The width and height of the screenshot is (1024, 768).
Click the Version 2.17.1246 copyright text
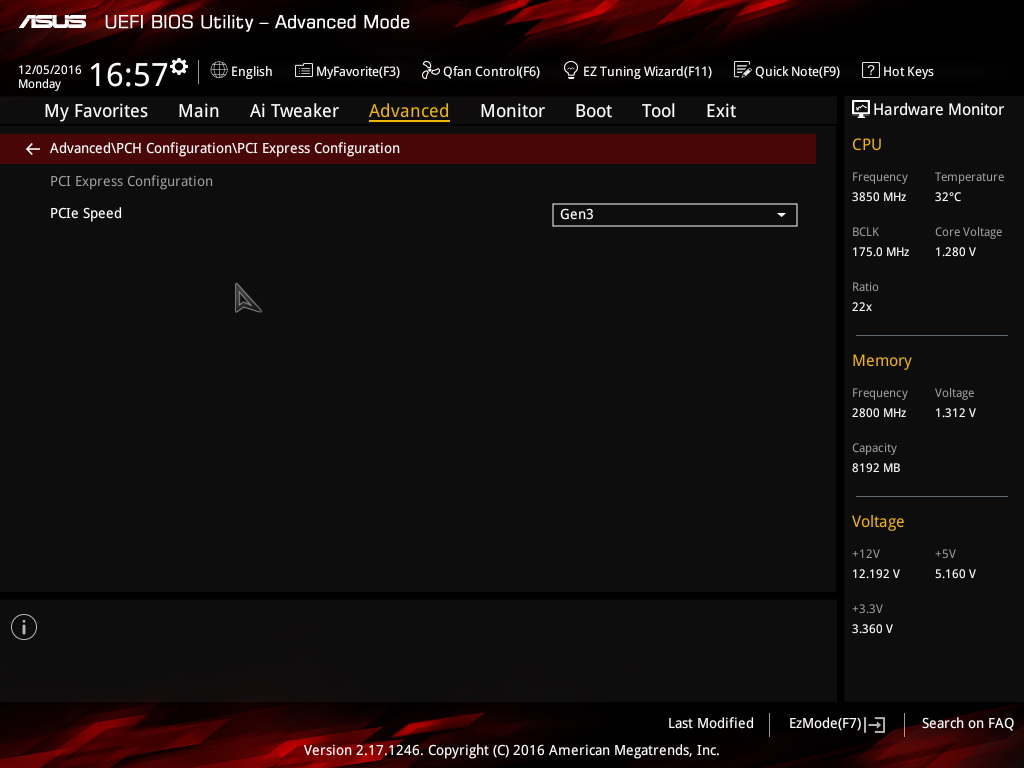click(x=511, y=750)
